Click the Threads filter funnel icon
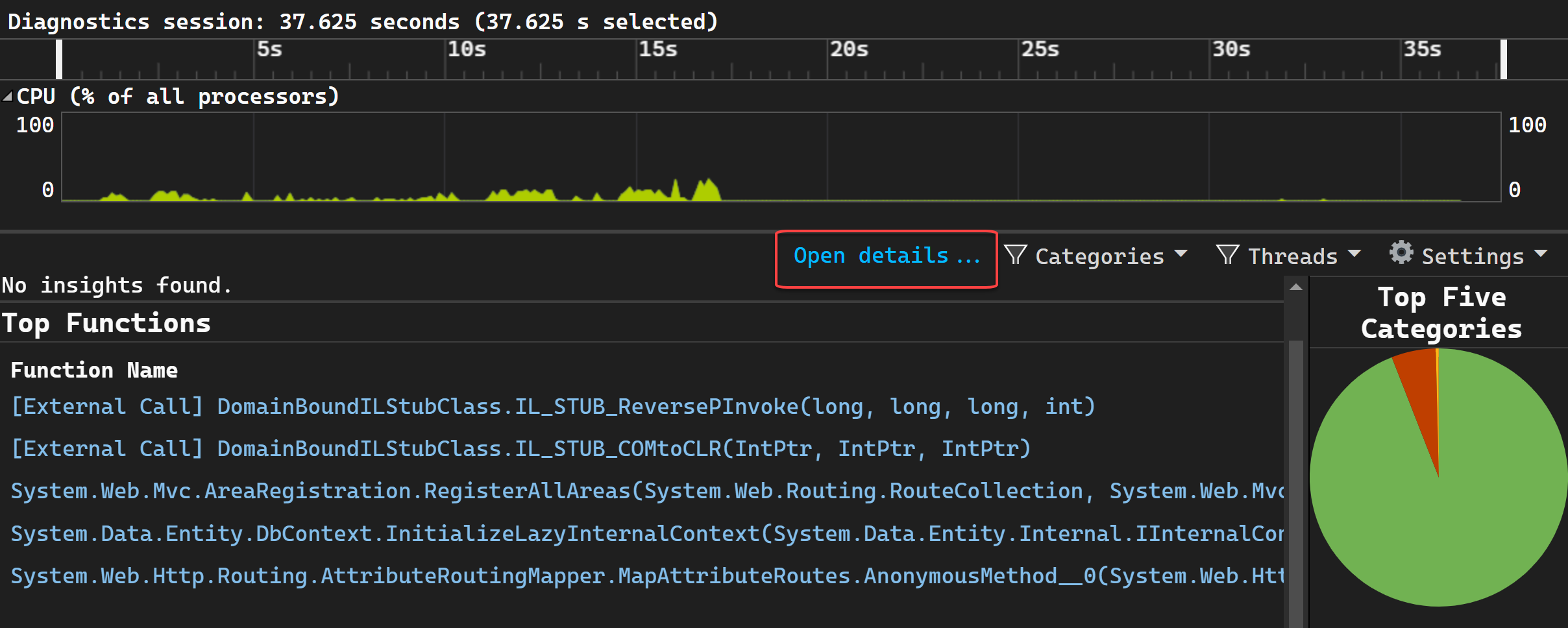 1228,255
